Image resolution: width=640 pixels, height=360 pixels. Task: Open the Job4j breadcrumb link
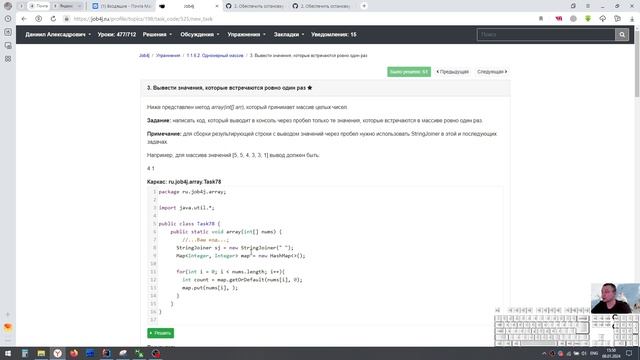(144, 56)
